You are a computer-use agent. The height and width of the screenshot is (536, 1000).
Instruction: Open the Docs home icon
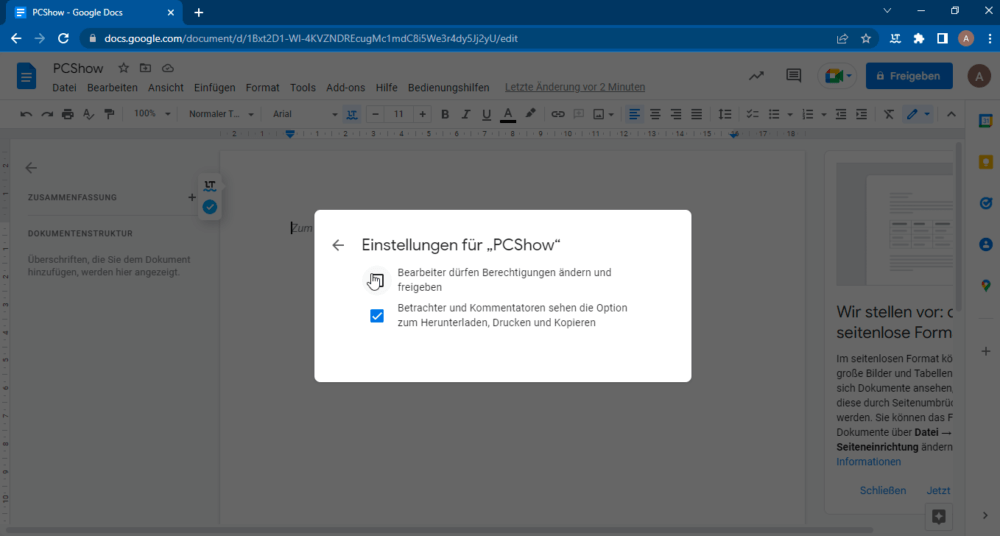click(x=26, y=77)
